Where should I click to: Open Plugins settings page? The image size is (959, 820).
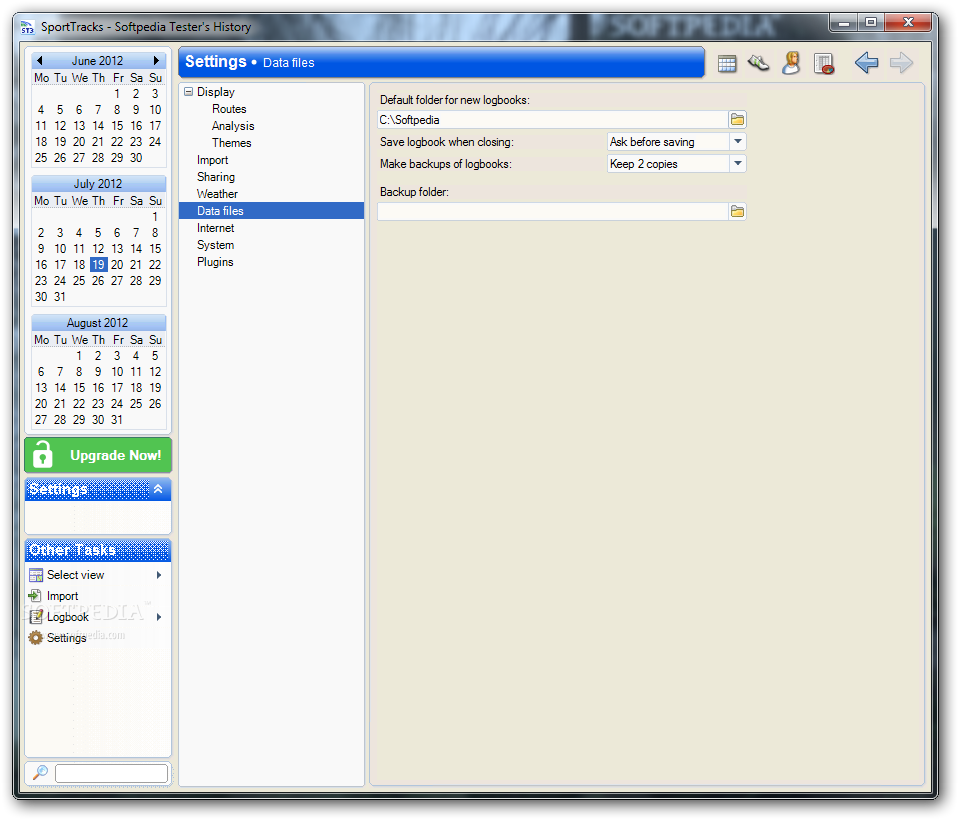215,262
